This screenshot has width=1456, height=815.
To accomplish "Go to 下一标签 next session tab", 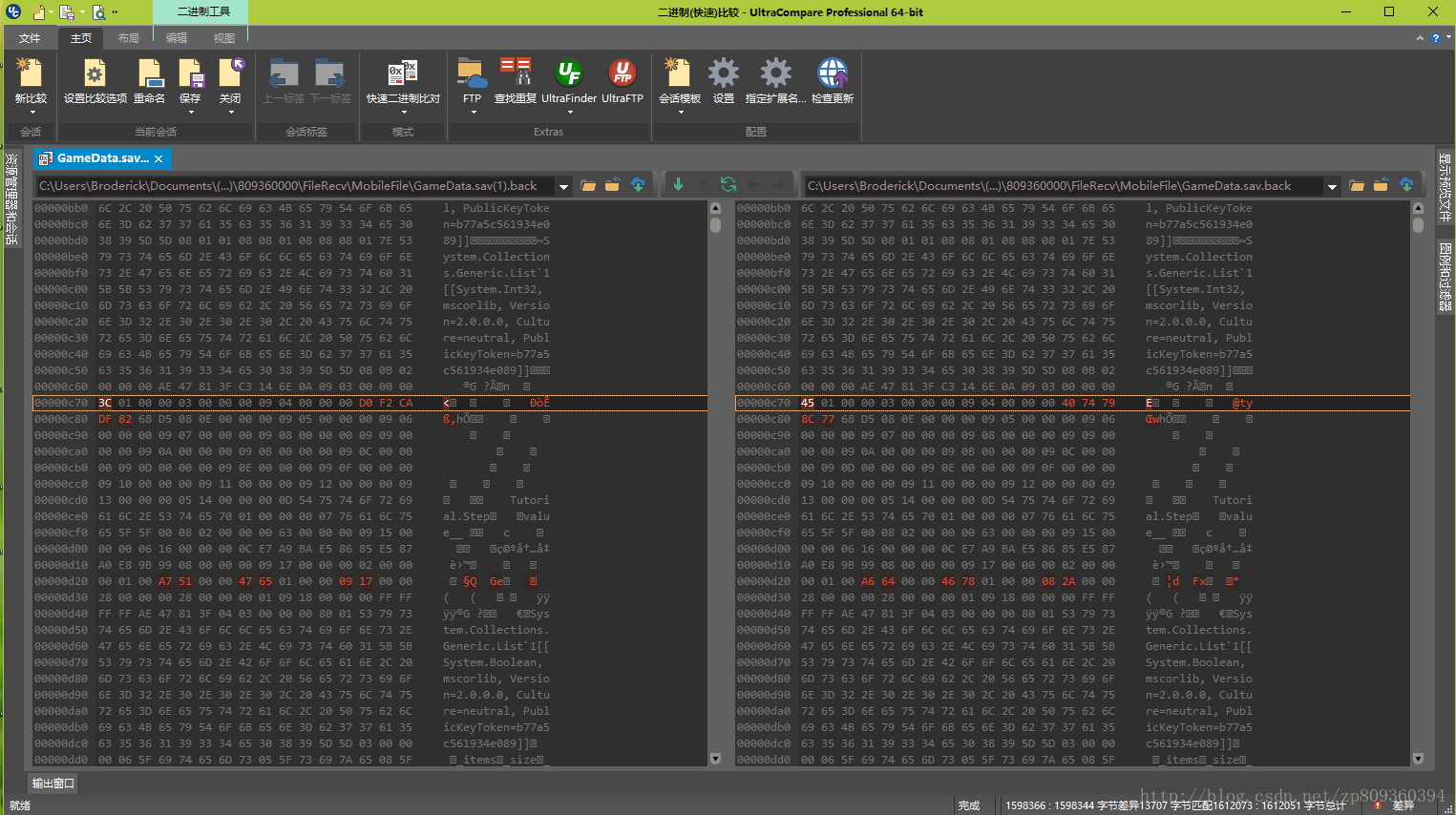I will pos(329,73).
